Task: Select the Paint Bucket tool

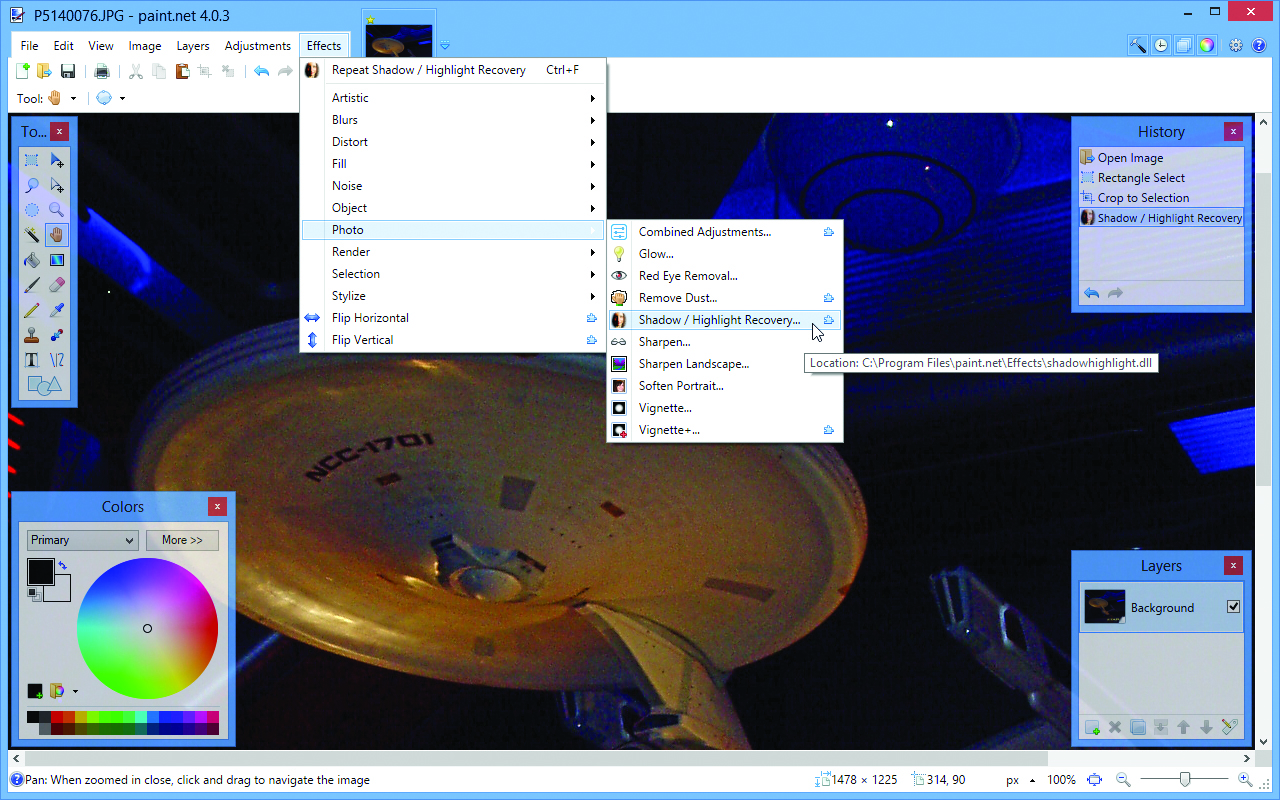Action: coord(31,260)
